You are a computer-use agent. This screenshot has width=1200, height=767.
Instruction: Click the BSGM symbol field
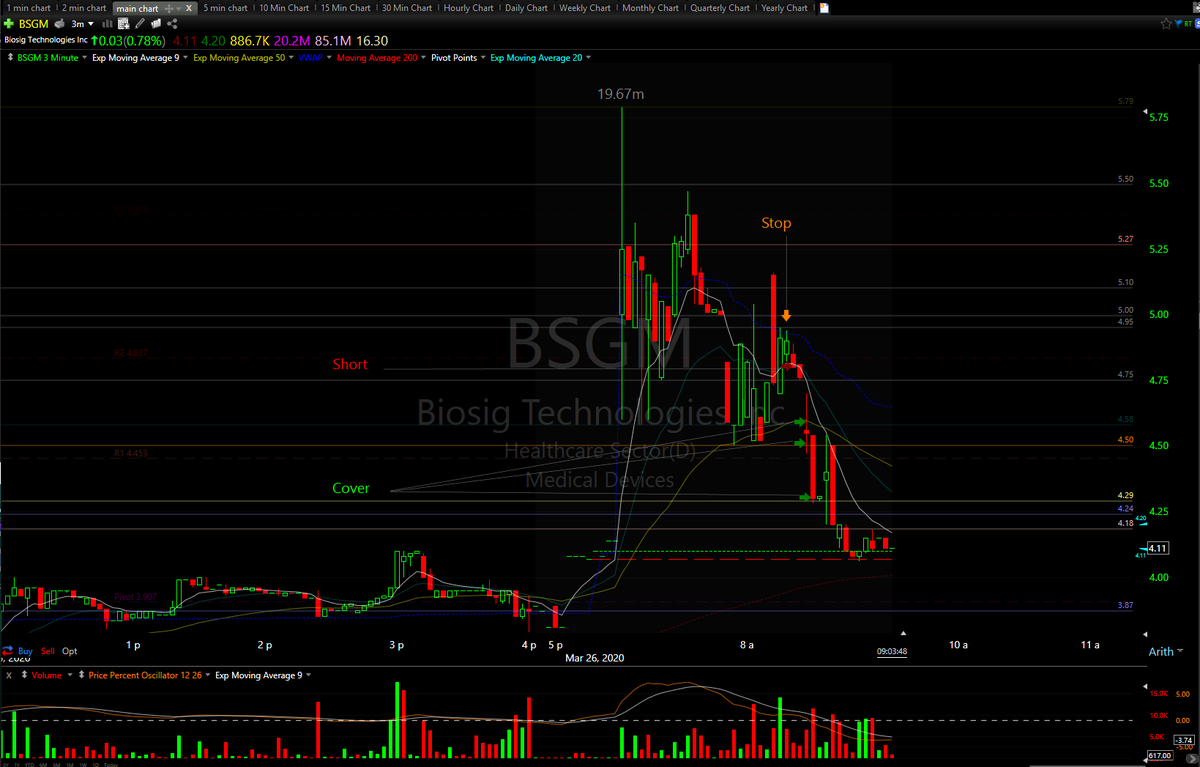pyautogui.click(x=34, y=24)
